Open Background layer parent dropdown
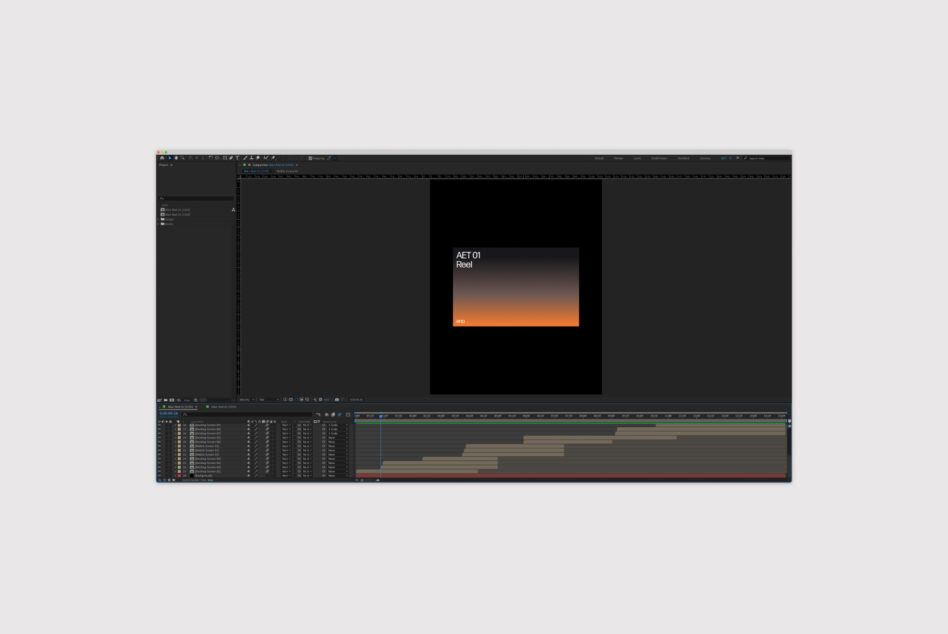The height and width of the screenshot is (634, 948). click(335, 476)
